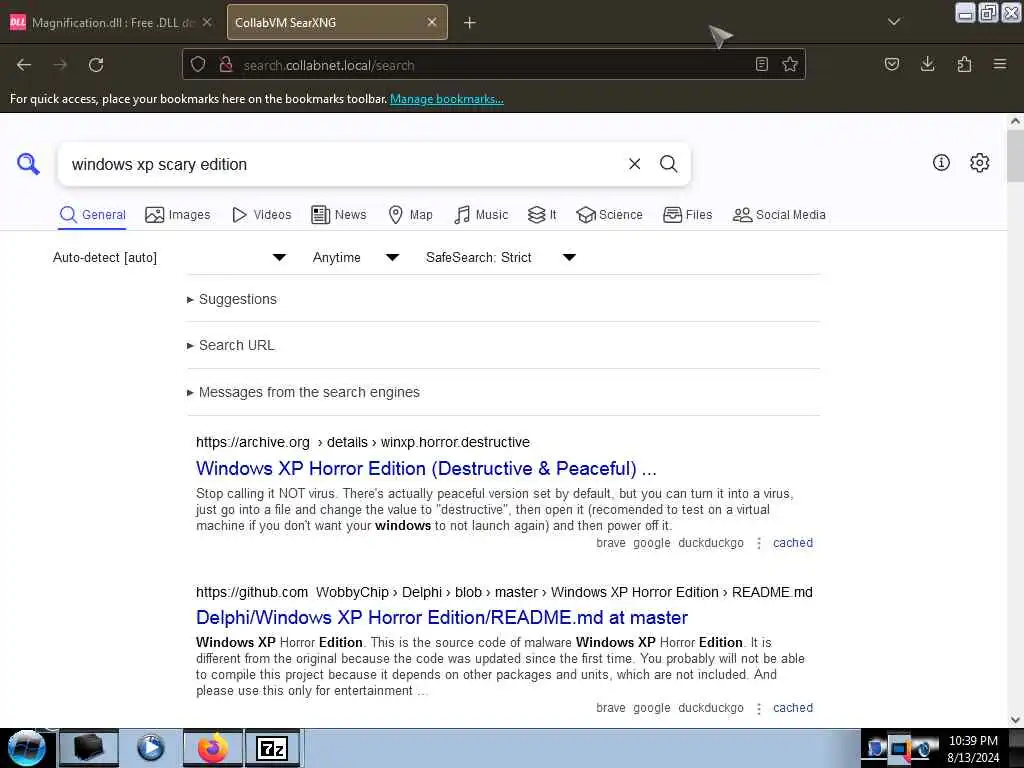Open cached link for the archive.org result
The height and width of the screenshot is (768, 1024).
(x=793, y=543)
